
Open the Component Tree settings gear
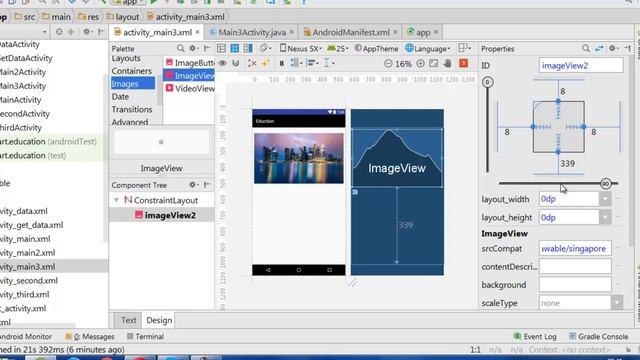point(193,185)
